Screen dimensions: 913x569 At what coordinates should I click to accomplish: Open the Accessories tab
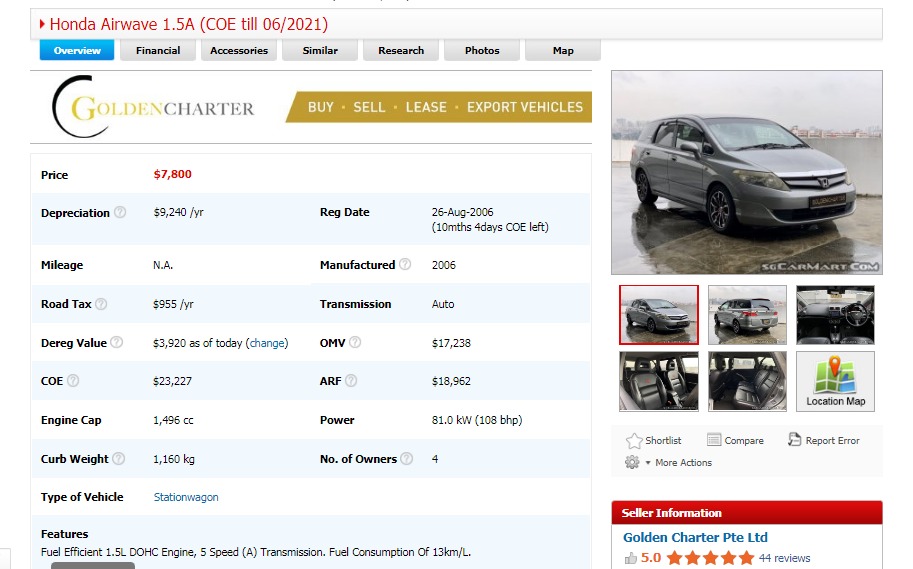point(239,51)
